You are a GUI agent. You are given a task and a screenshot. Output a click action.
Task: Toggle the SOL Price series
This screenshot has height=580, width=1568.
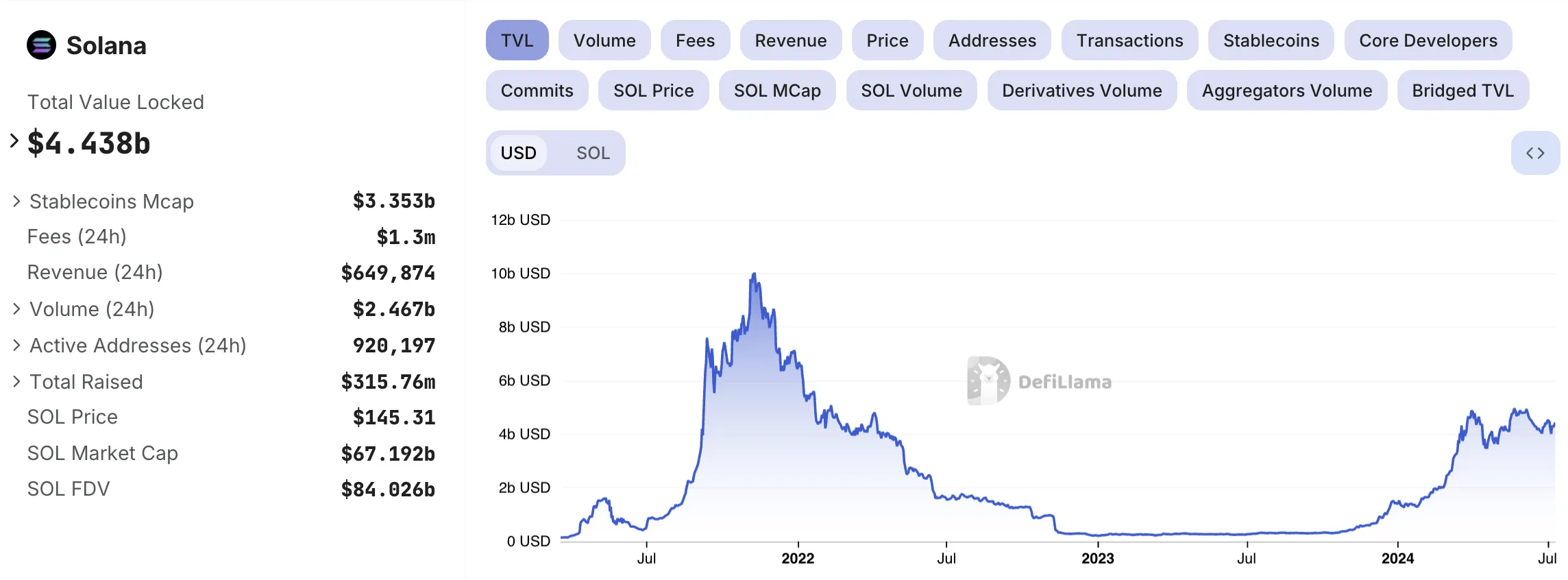click(x=653, y=90)
